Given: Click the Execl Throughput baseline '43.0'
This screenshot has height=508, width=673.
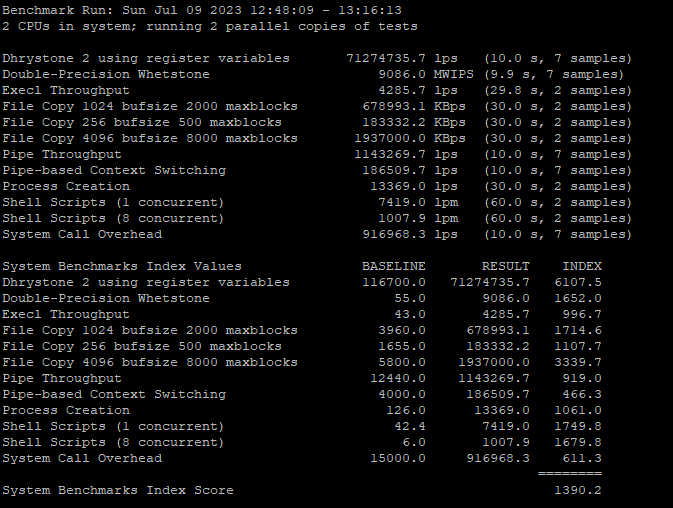Looking at the screenshot, I should click(x=410, y=314).
